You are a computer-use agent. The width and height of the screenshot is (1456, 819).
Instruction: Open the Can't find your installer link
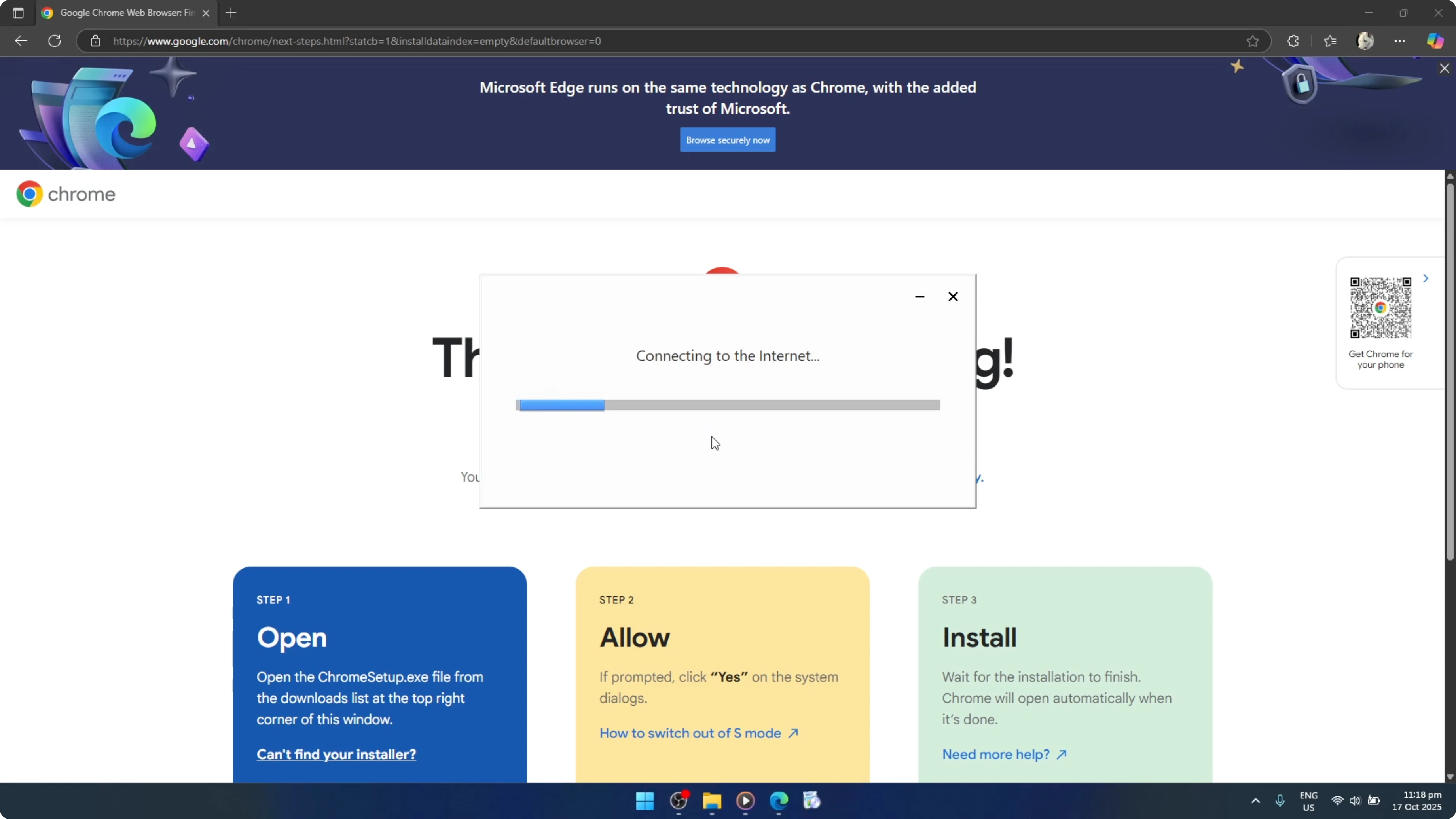pos(336,754)
